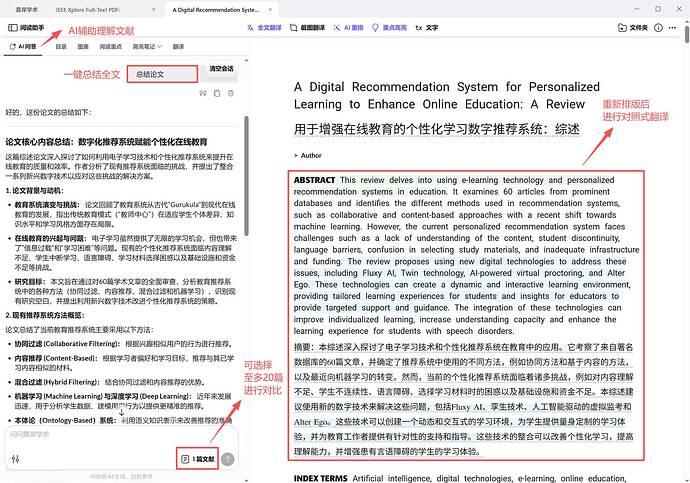Click the INDEX TERMS heading
This screenshot has width=690, height=483.
pyautogui.click(x=320, y=478)
